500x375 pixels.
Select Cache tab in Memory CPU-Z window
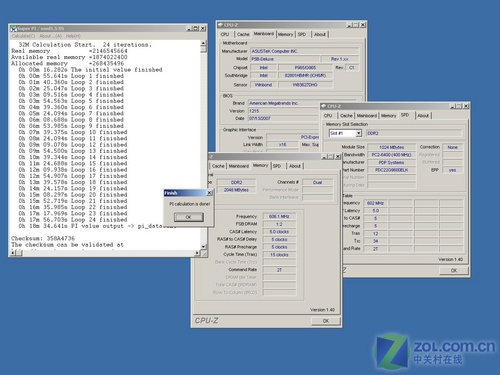tap(218, 166)
